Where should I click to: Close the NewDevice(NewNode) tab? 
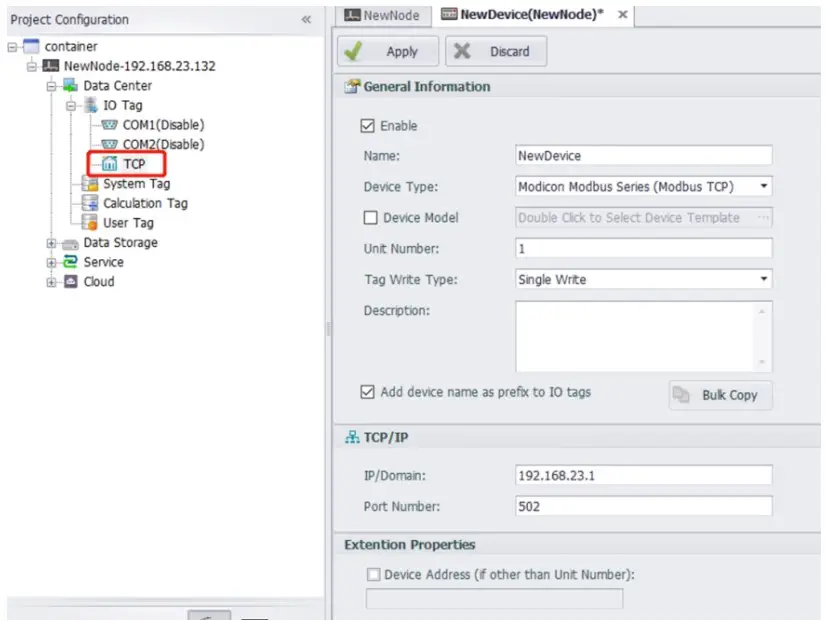622,15
